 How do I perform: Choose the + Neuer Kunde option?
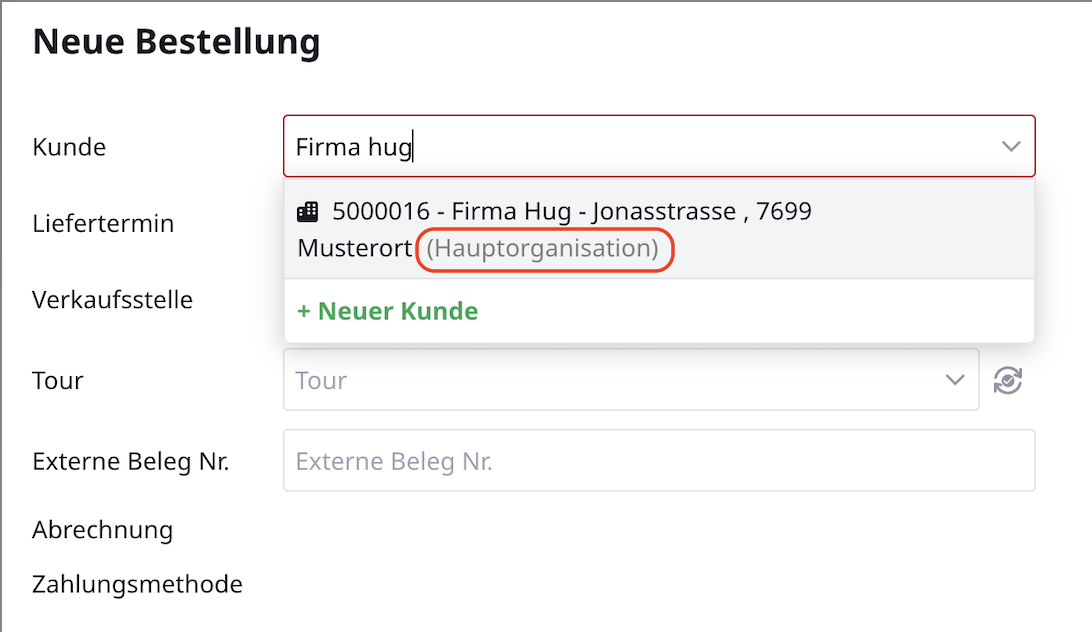point(388,311)
